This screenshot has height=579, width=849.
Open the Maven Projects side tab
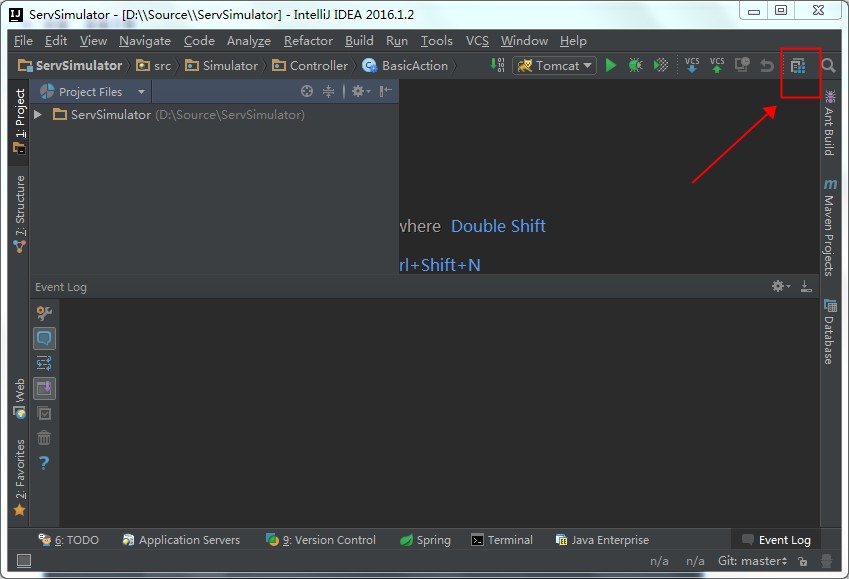click(x=830, y=227)
